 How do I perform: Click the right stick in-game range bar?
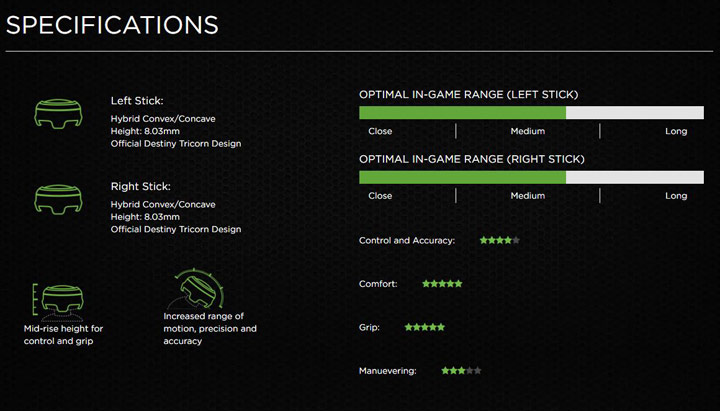coord(532,177)
